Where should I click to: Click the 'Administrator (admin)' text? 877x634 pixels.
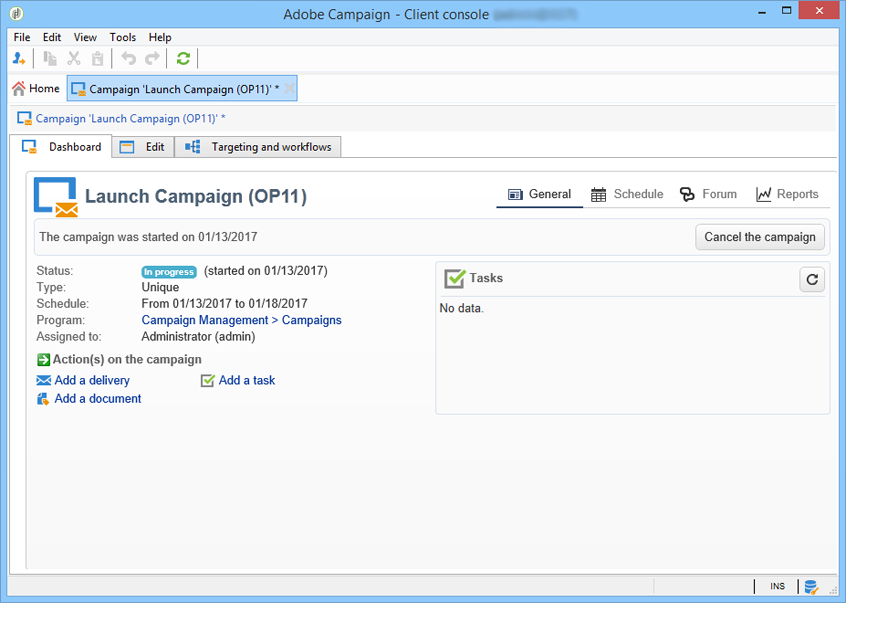(x=198, y=337)
